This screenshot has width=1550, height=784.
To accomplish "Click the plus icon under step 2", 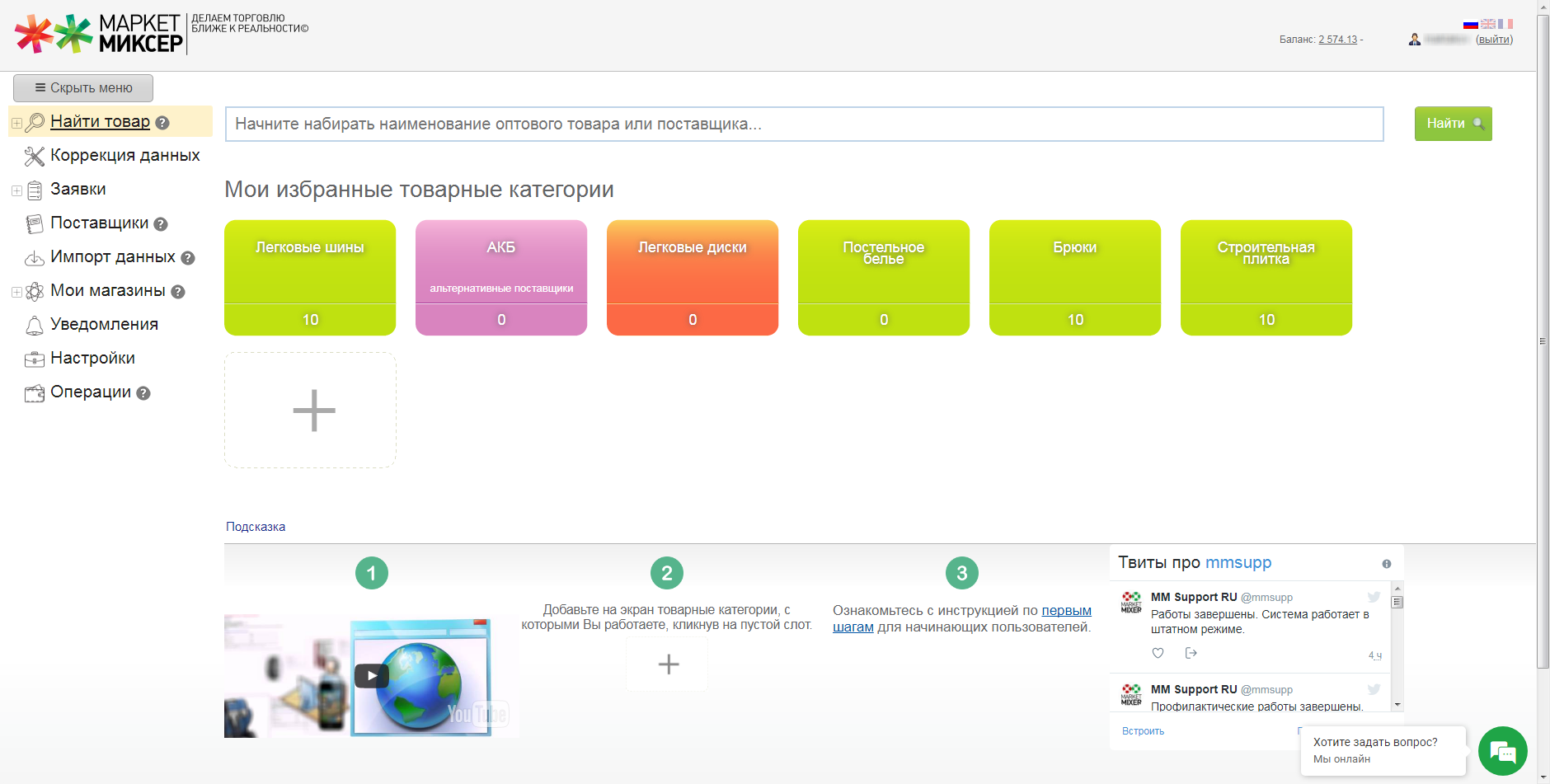I will tap(668, 664).
